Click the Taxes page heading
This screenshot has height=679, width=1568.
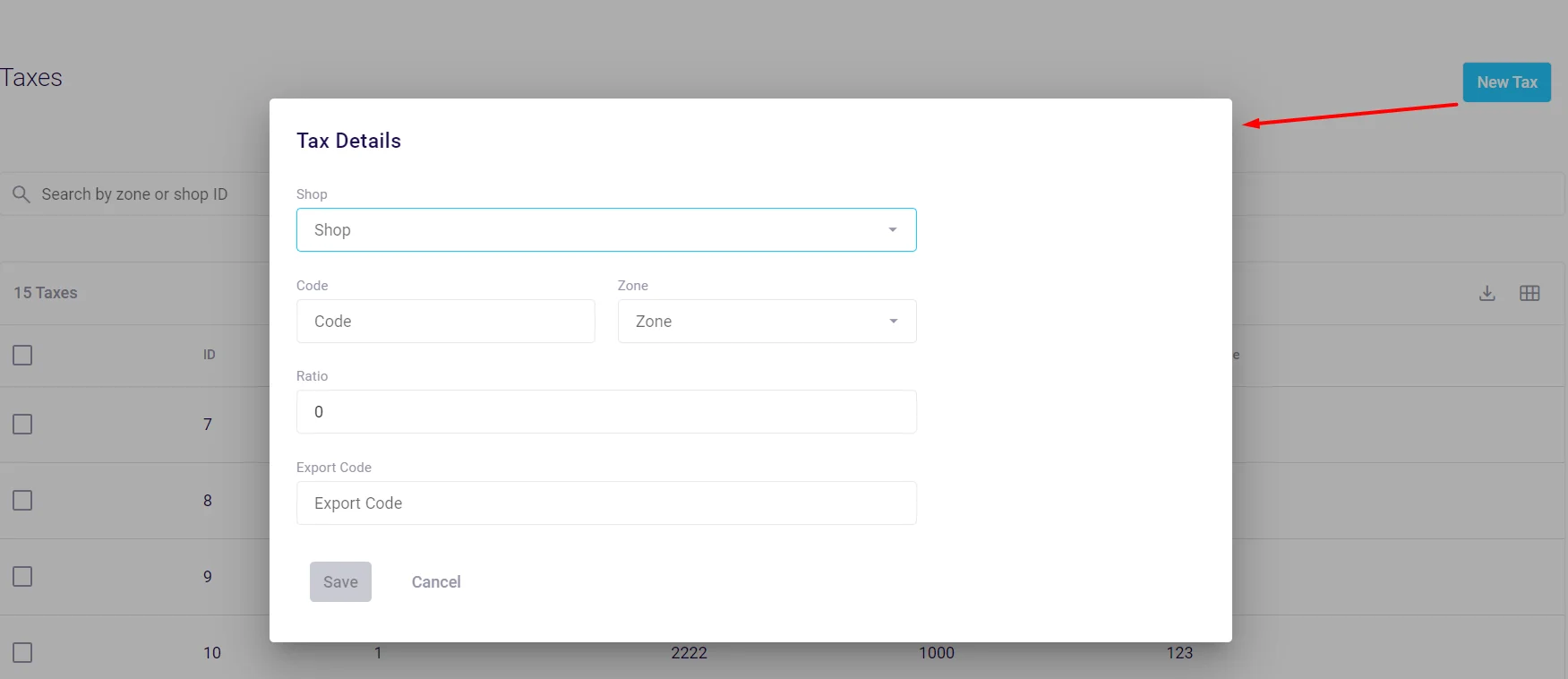click(31, 78)
